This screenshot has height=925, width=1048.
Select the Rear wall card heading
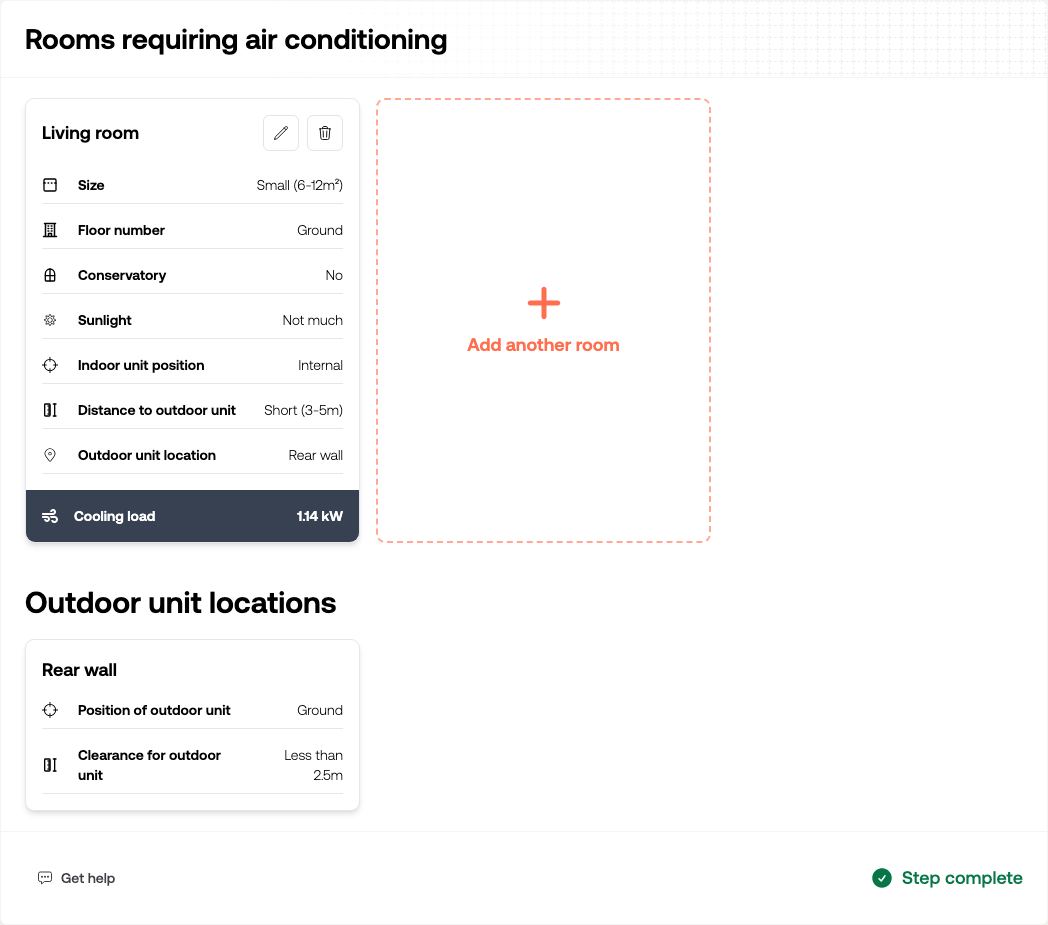point(80,670)
